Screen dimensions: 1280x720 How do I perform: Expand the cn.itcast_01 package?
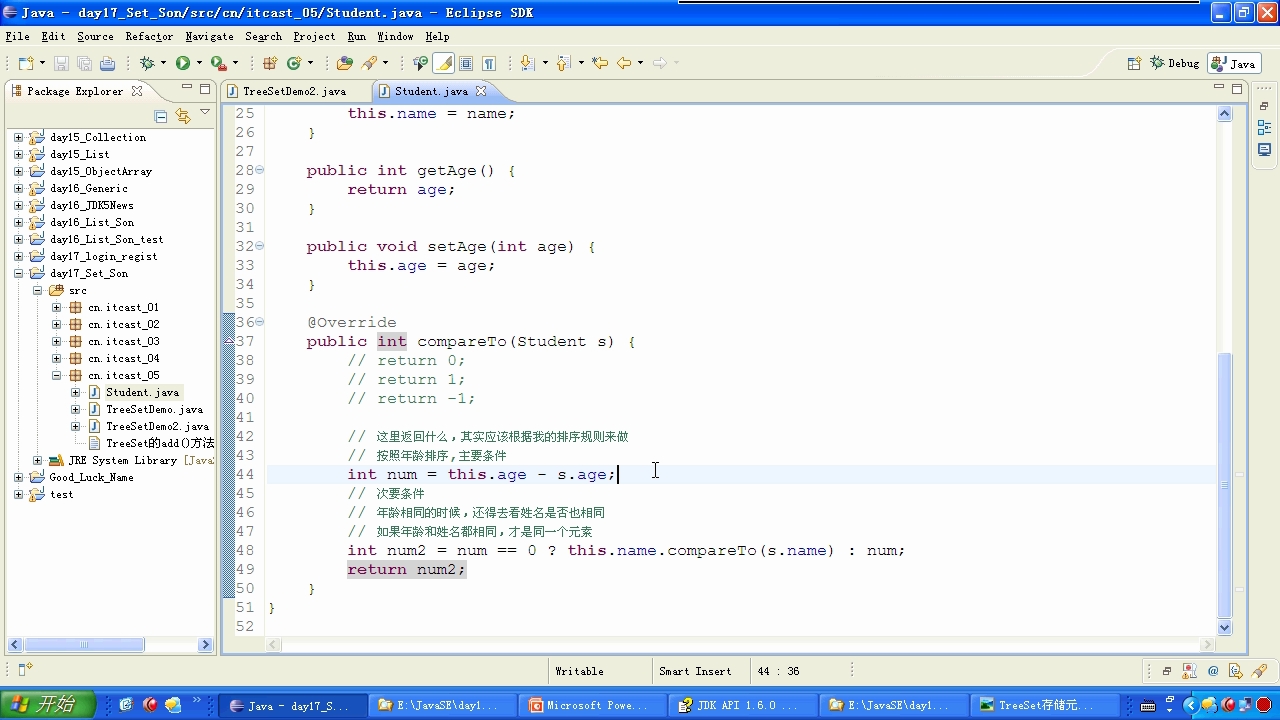pos(56,307)
